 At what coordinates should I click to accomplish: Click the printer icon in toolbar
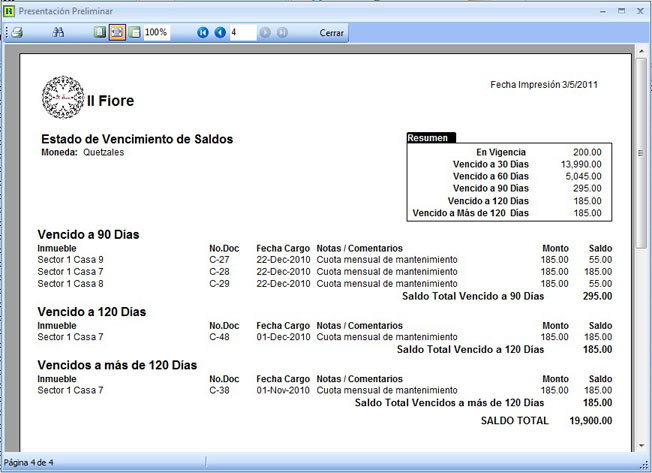(x=17, y=32)
